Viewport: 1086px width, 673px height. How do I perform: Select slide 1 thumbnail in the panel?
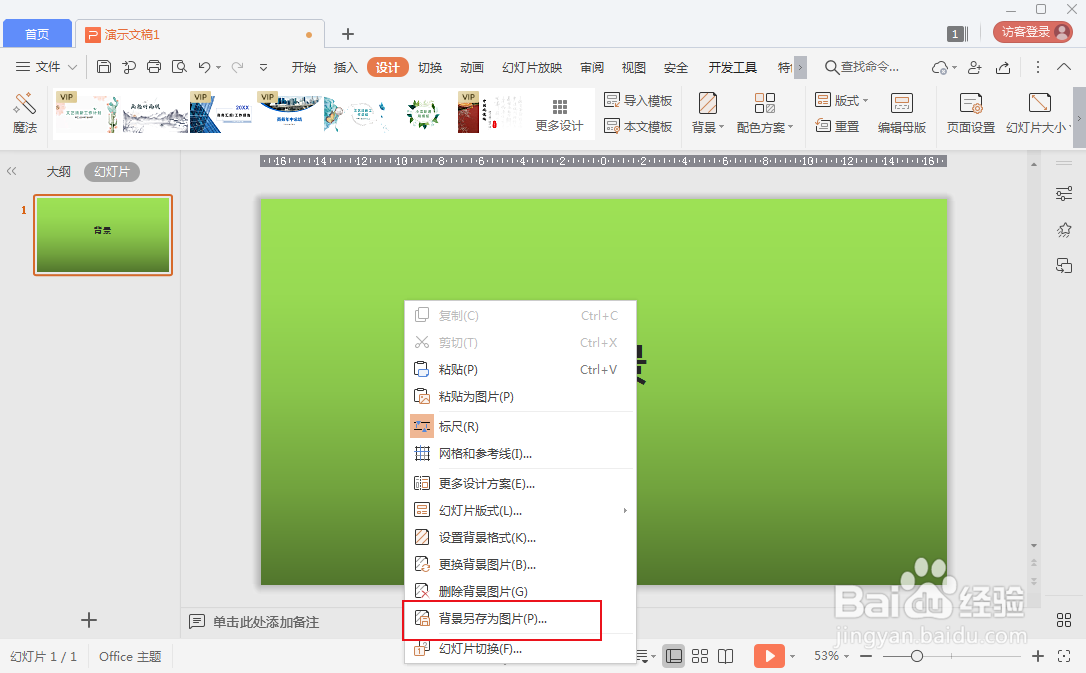tap(103, 235)
